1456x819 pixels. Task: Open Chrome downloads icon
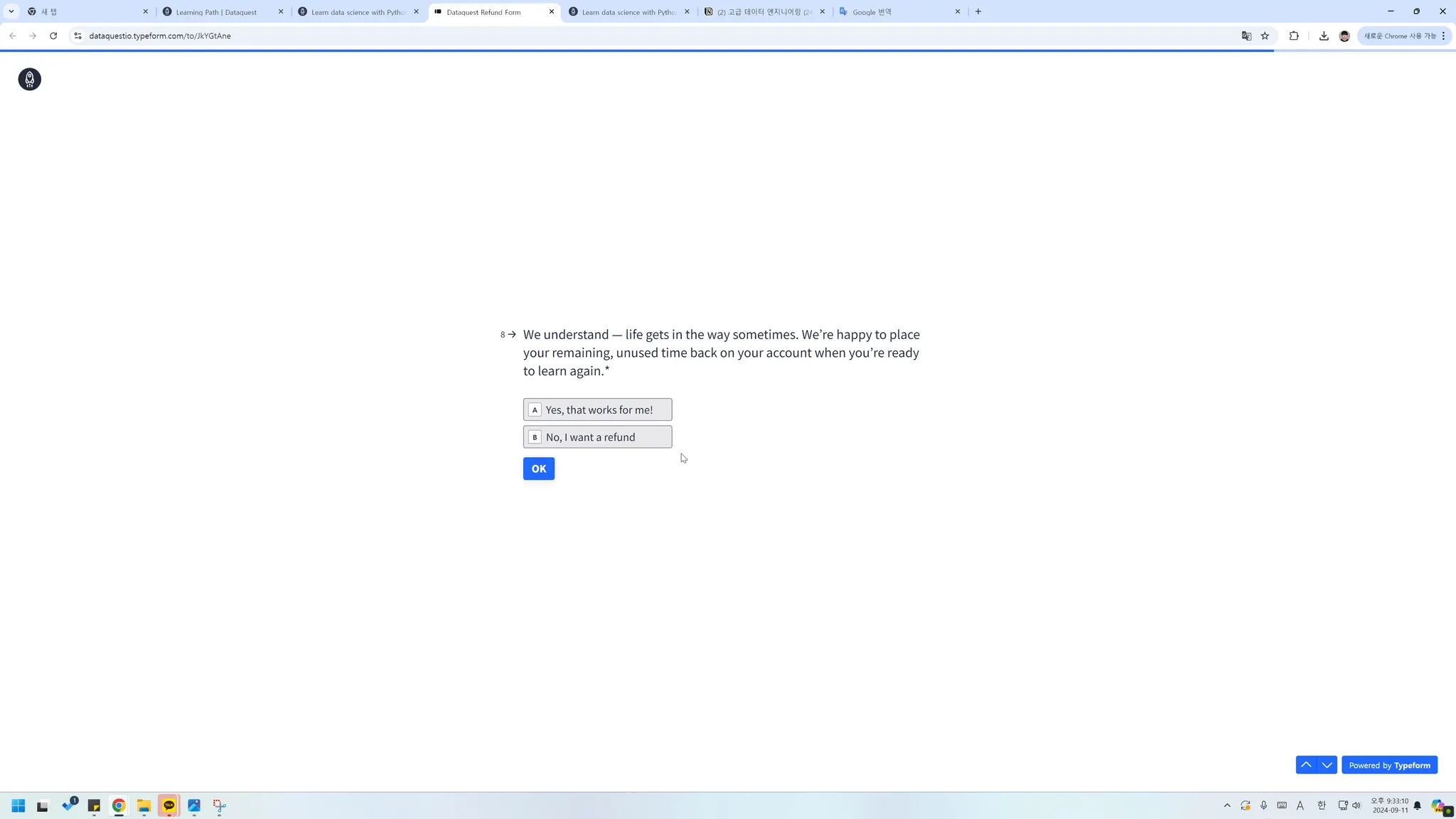click(1324, 36)
